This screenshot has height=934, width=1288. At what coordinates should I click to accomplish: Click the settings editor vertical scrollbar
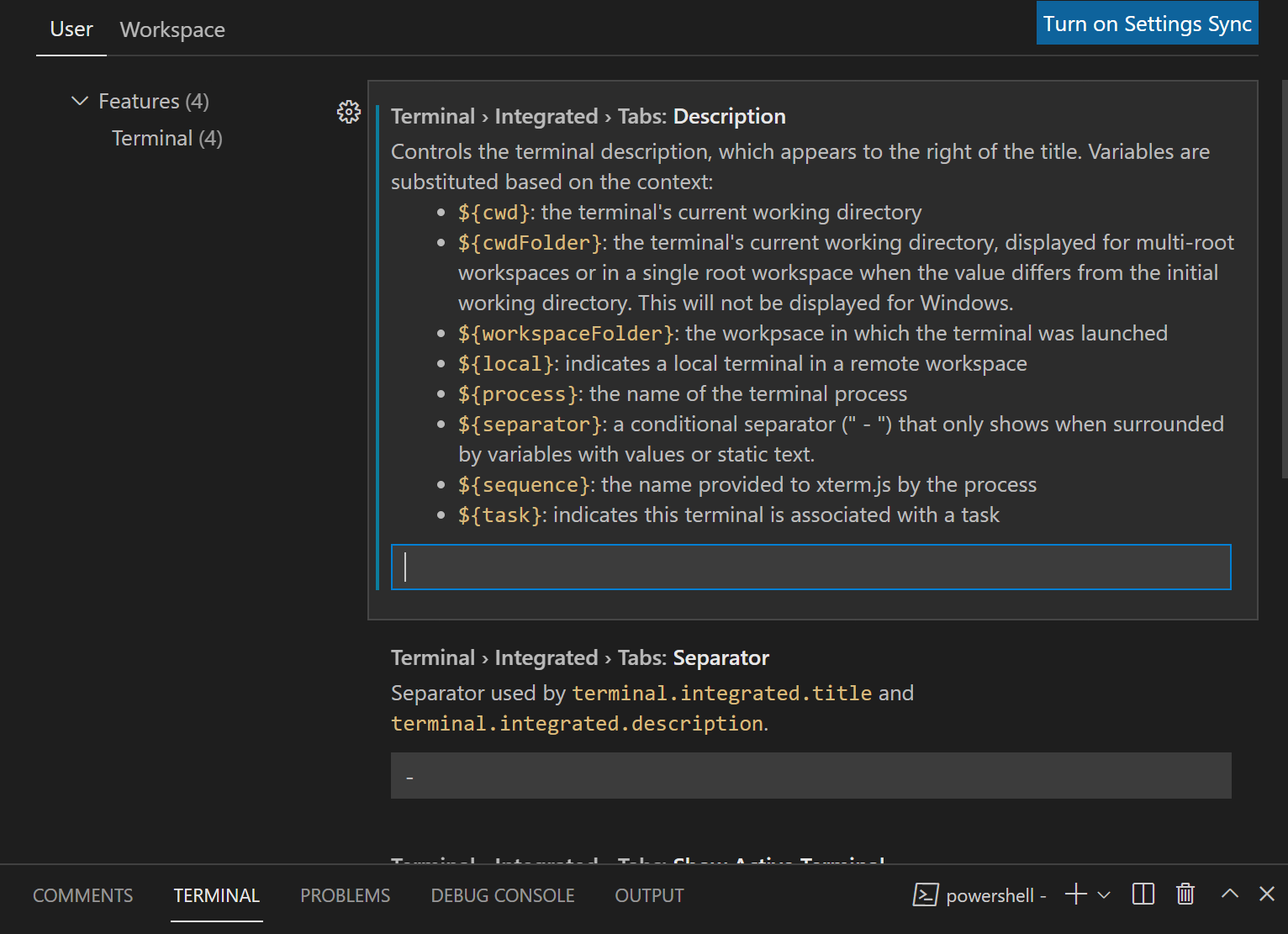tap(1284, 277)
